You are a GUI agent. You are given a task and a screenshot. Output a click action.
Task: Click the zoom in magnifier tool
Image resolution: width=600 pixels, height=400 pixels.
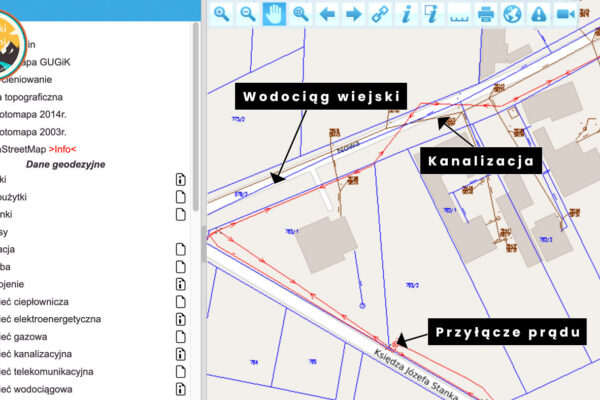click(221, 13)
